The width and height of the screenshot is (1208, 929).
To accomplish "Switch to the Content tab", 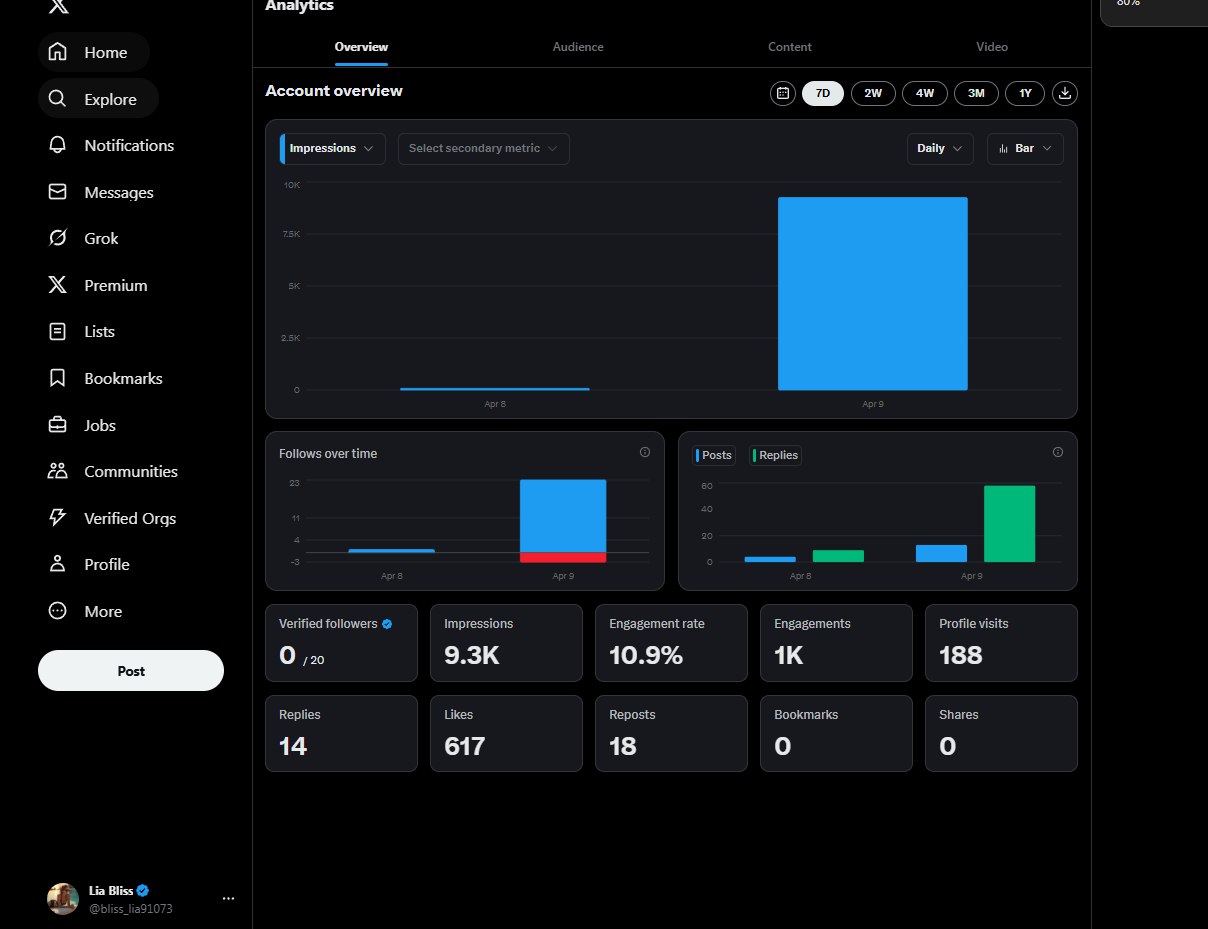I will [x=789, y=47].
